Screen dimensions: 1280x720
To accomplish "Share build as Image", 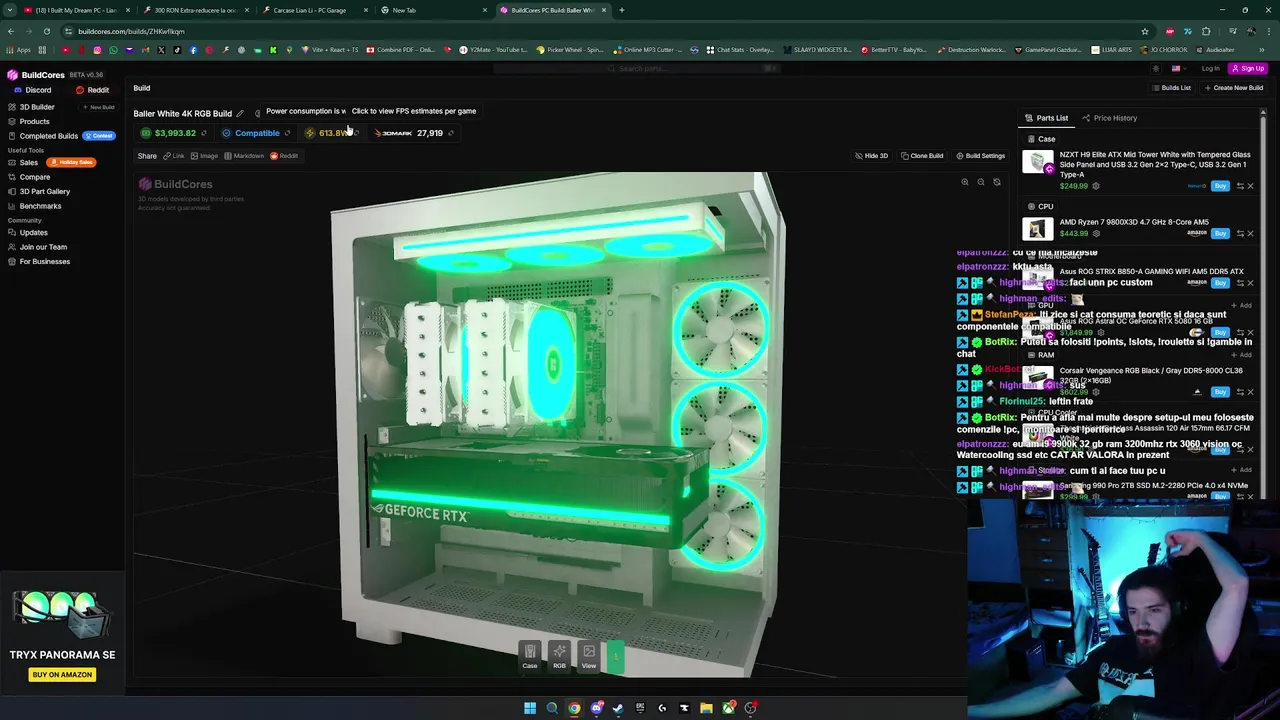I will pyautogui.click(x=205, y=156).
